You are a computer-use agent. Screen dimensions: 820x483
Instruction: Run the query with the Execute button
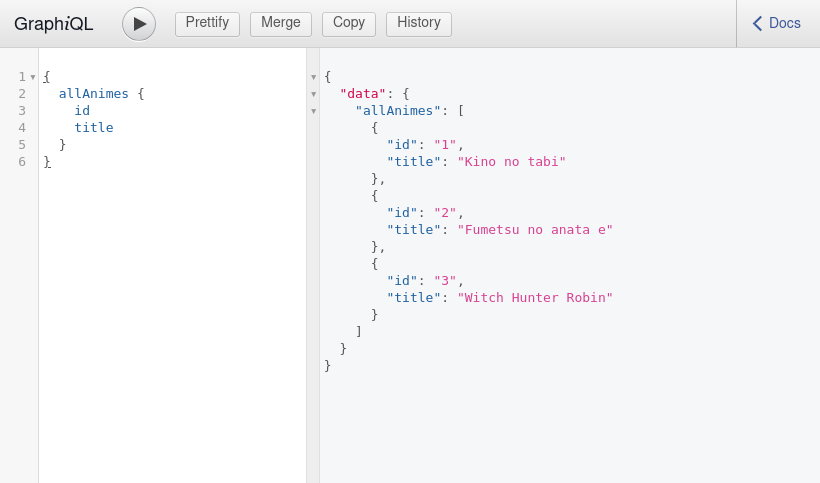139,24
